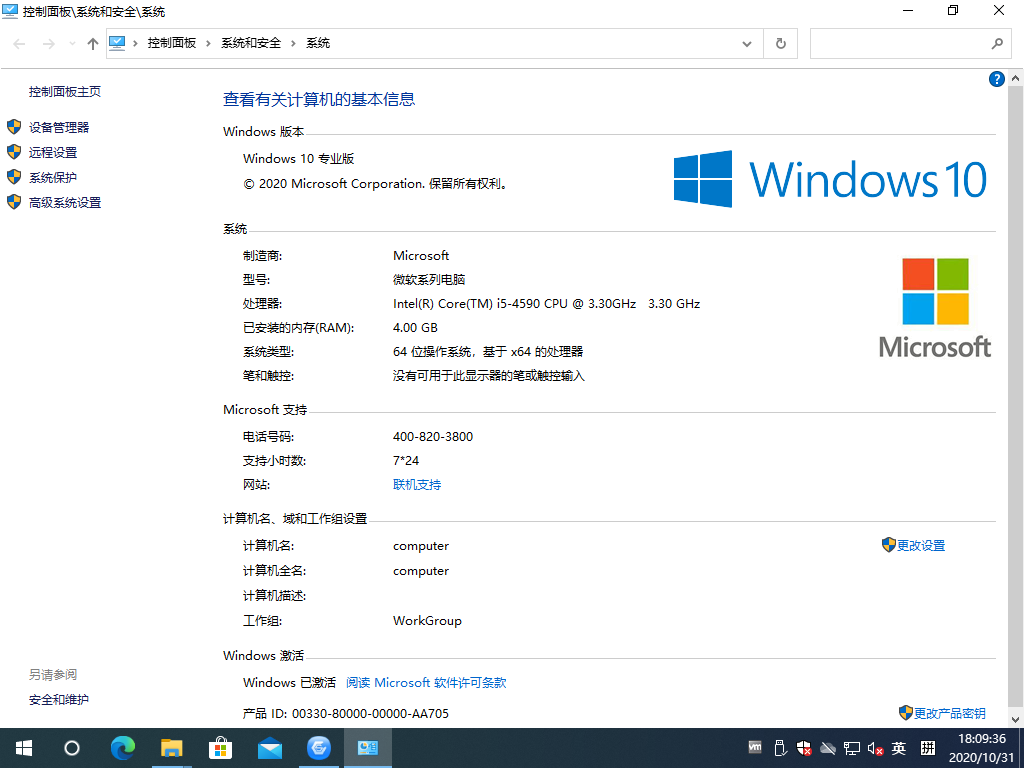Click the muted volume icon in tray
Image resolution: width=1024 pixels, height=768 pixels.
point(875,748)
